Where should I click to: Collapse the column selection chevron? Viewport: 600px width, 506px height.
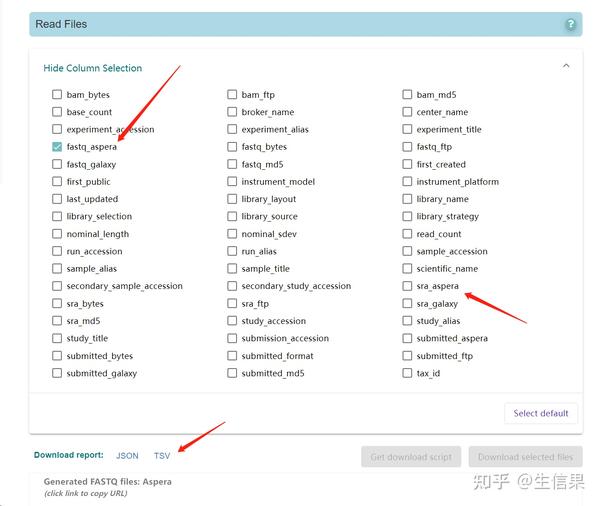point(566,67)
